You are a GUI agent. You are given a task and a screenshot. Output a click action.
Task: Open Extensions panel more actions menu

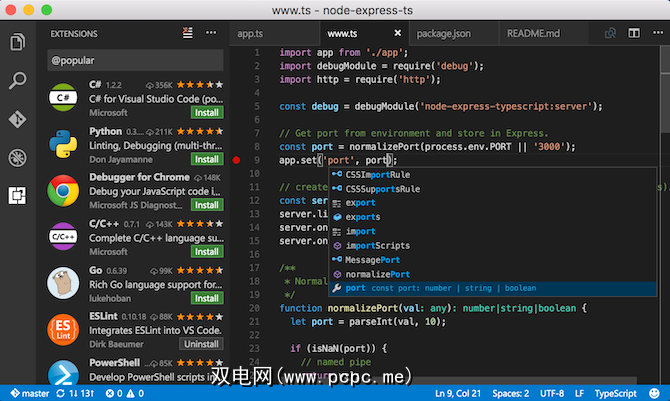point(210,33)
